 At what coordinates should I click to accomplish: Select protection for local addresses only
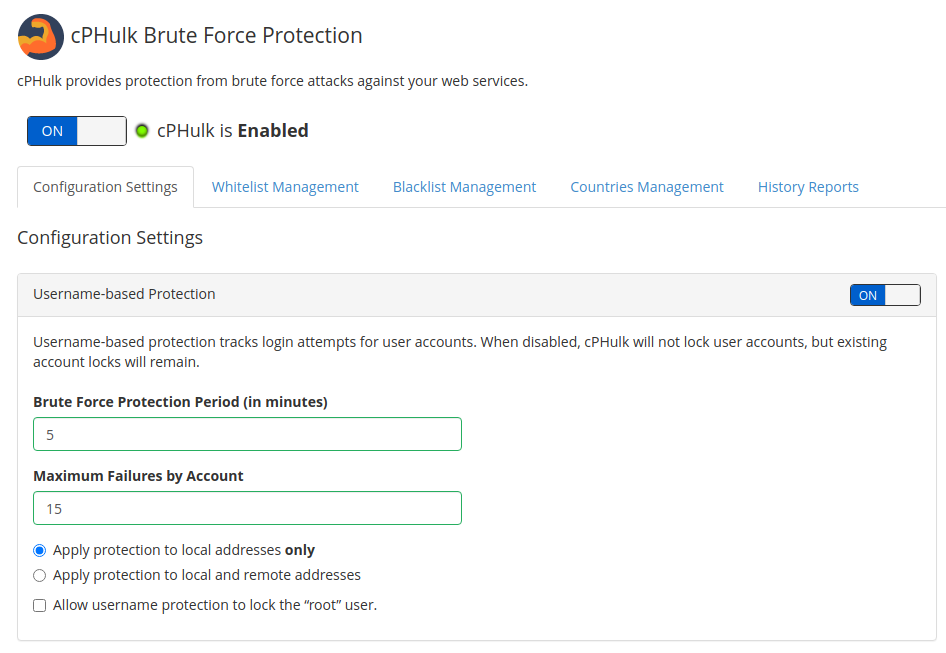[40, 550]
